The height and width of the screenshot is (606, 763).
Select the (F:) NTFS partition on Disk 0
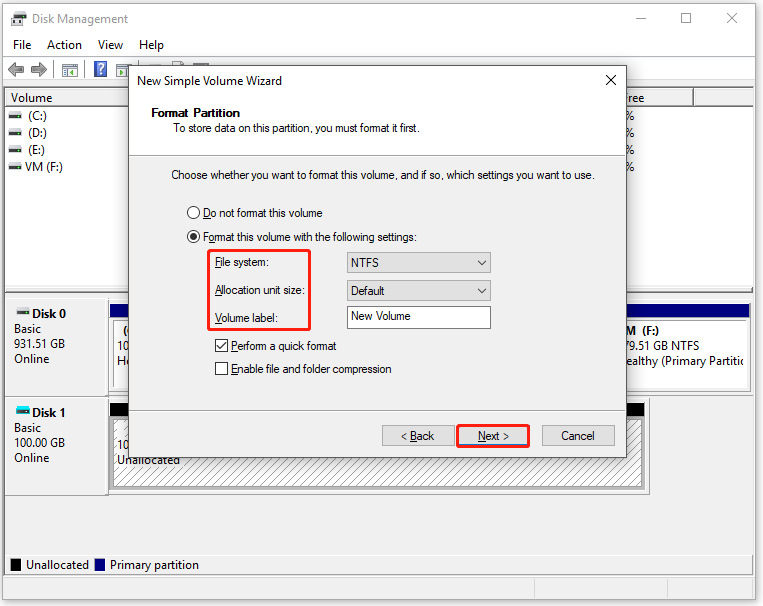pyautogui.click(x=687, y=354)
